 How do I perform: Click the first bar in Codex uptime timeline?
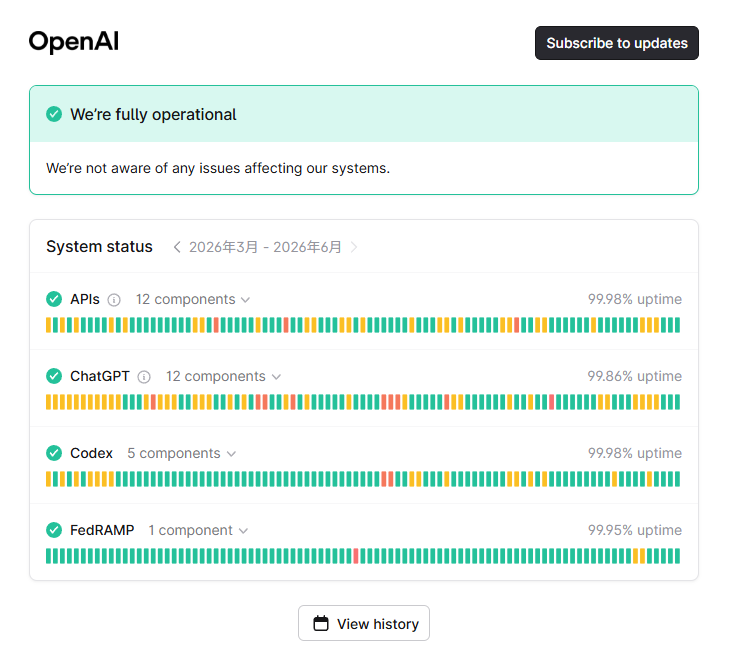point(49,479)
